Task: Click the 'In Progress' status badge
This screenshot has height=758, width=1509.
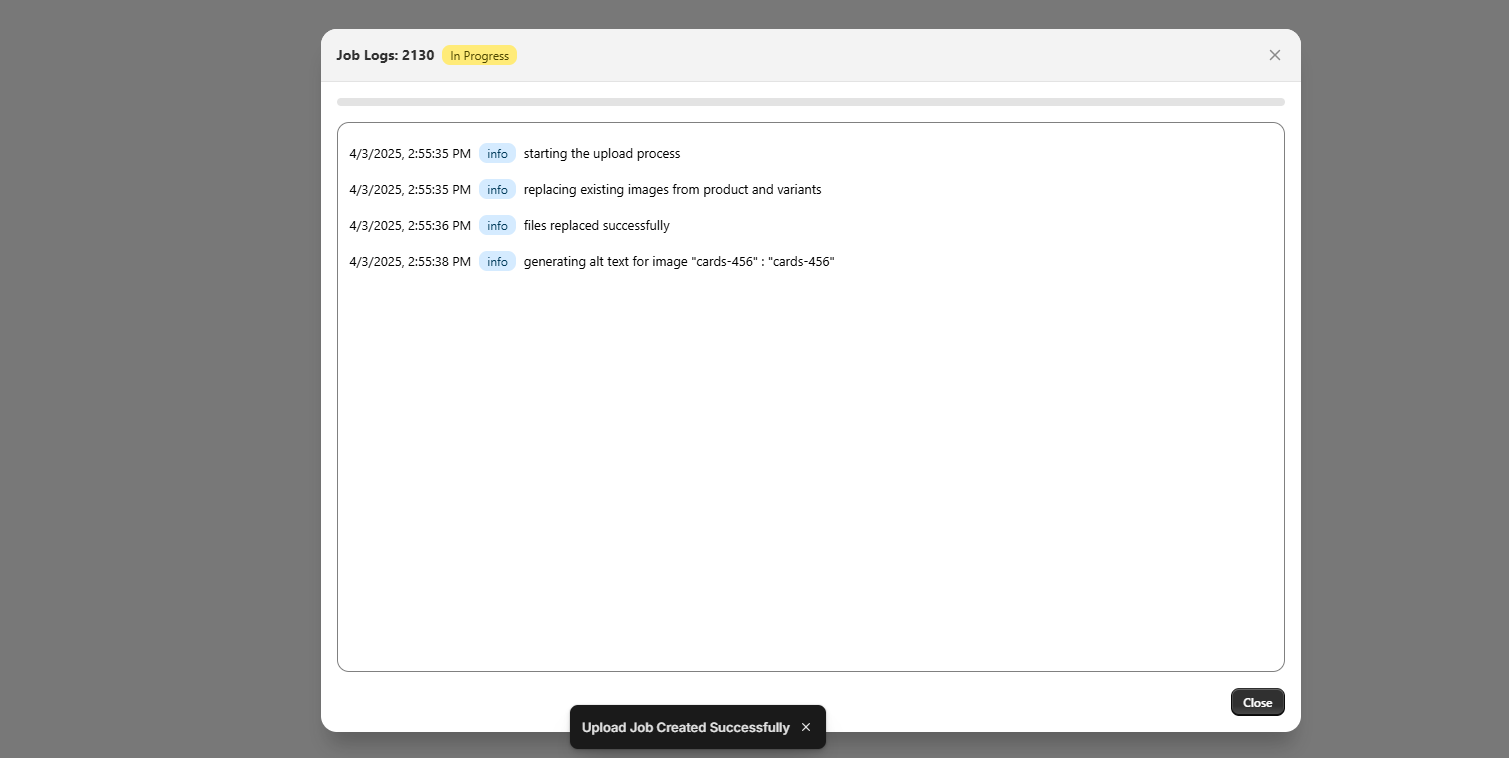Action: point(479,55)
